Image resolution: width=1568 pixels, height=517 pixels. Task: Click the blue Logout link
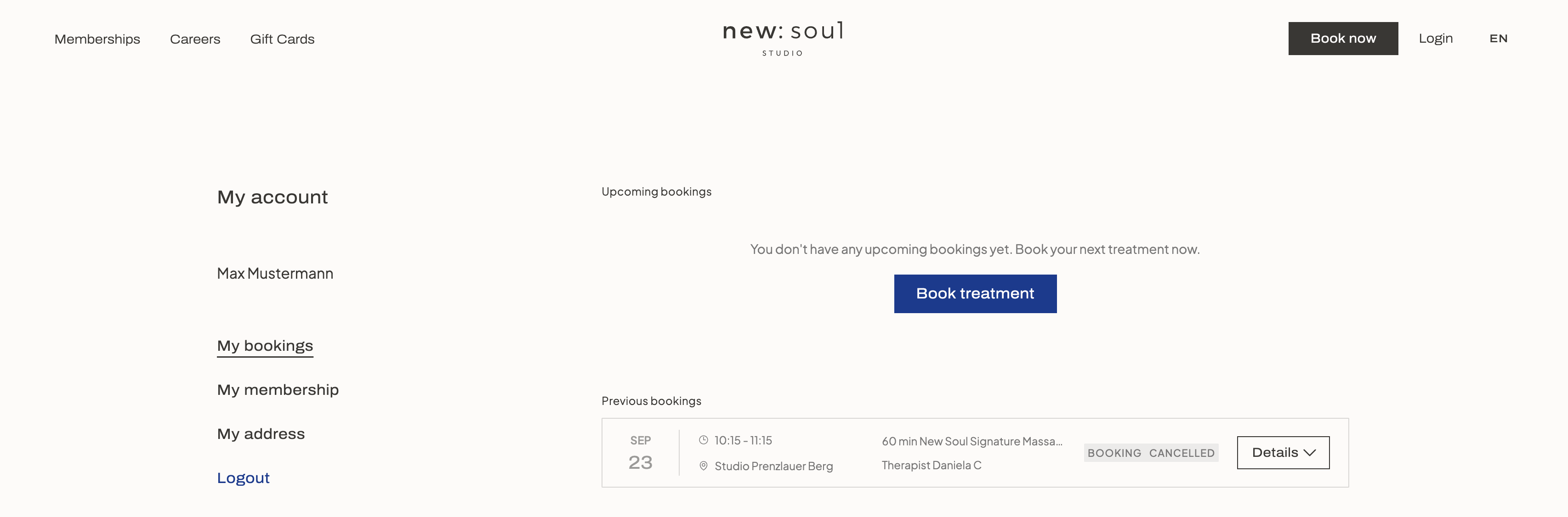click(243, 478)
